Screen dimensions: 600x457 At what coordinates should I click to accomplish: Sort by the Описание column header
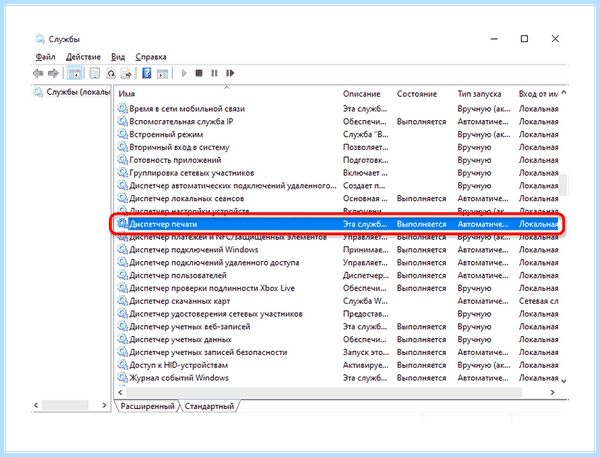(x=361, y=94)
